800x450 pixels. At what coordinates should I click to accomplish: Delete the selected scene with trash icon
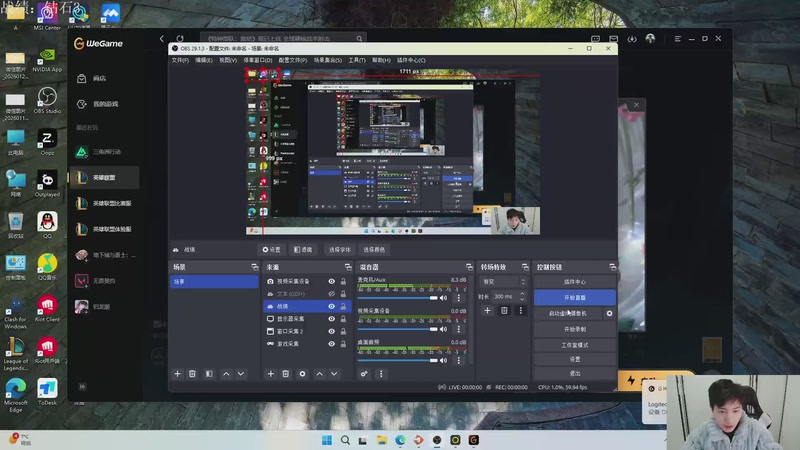tap(192, 374)
